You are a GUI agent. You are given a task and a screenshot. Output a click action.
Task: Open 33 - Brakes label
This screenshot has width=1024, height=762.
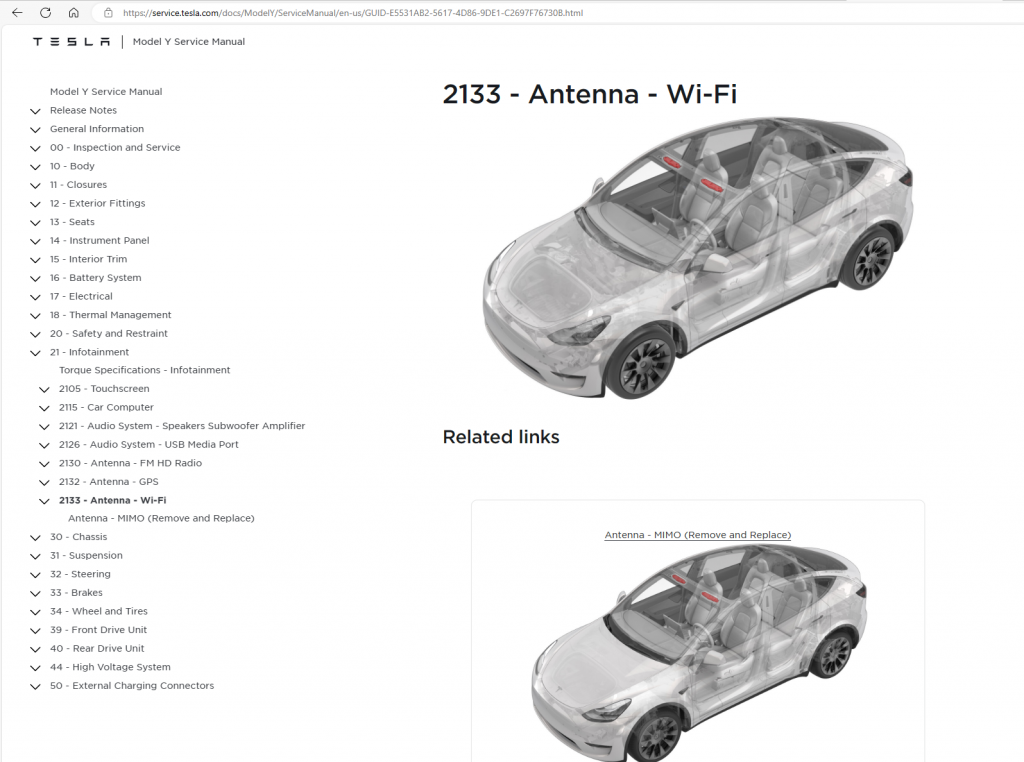point(76,592)
